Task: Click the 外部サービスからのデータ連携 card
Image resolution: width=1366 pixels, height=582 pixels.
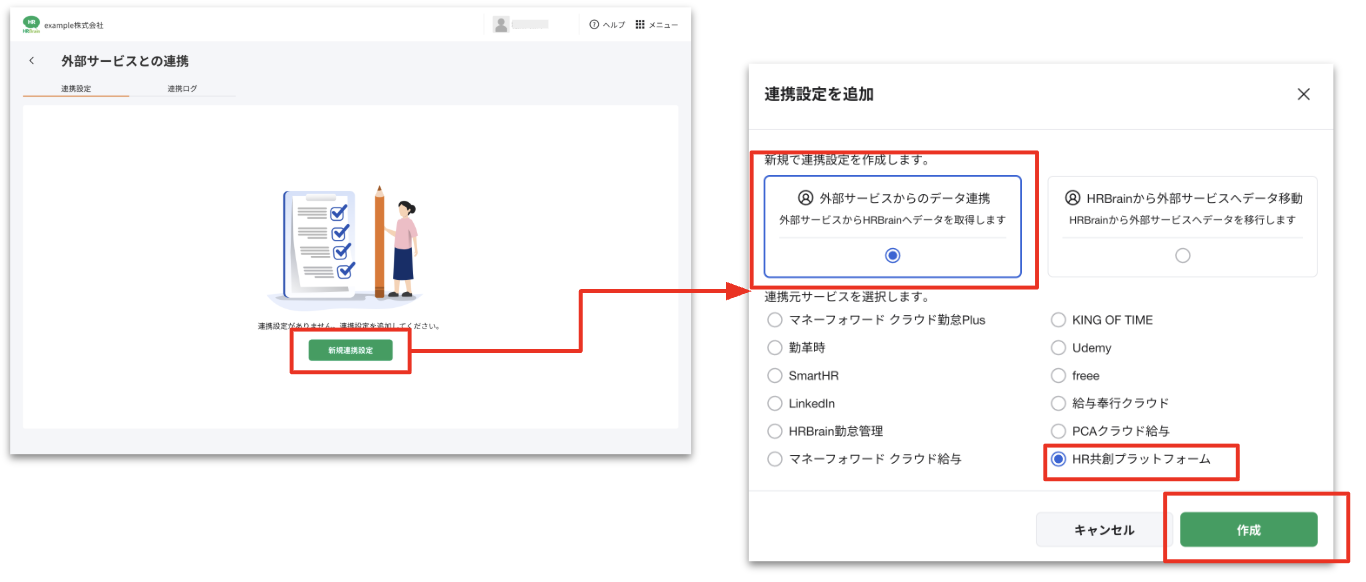Action: pos(893,226)
